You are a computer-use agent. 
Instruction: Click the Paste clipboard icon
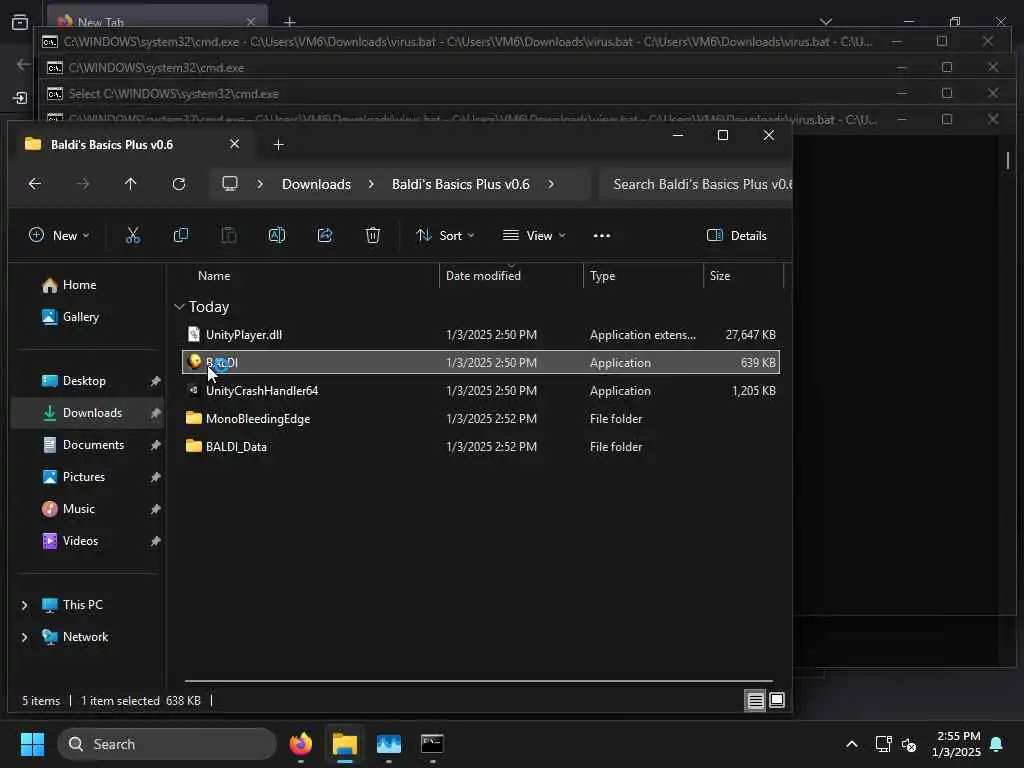point(229,236)
